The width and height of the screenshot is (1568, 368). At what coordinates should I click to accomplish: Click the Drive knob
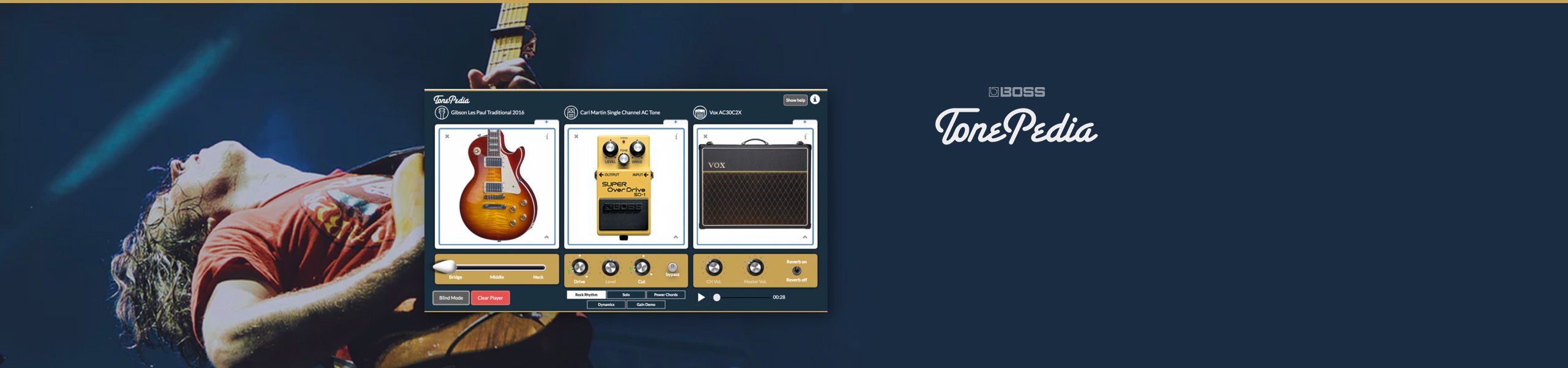[x=579, y=267]
